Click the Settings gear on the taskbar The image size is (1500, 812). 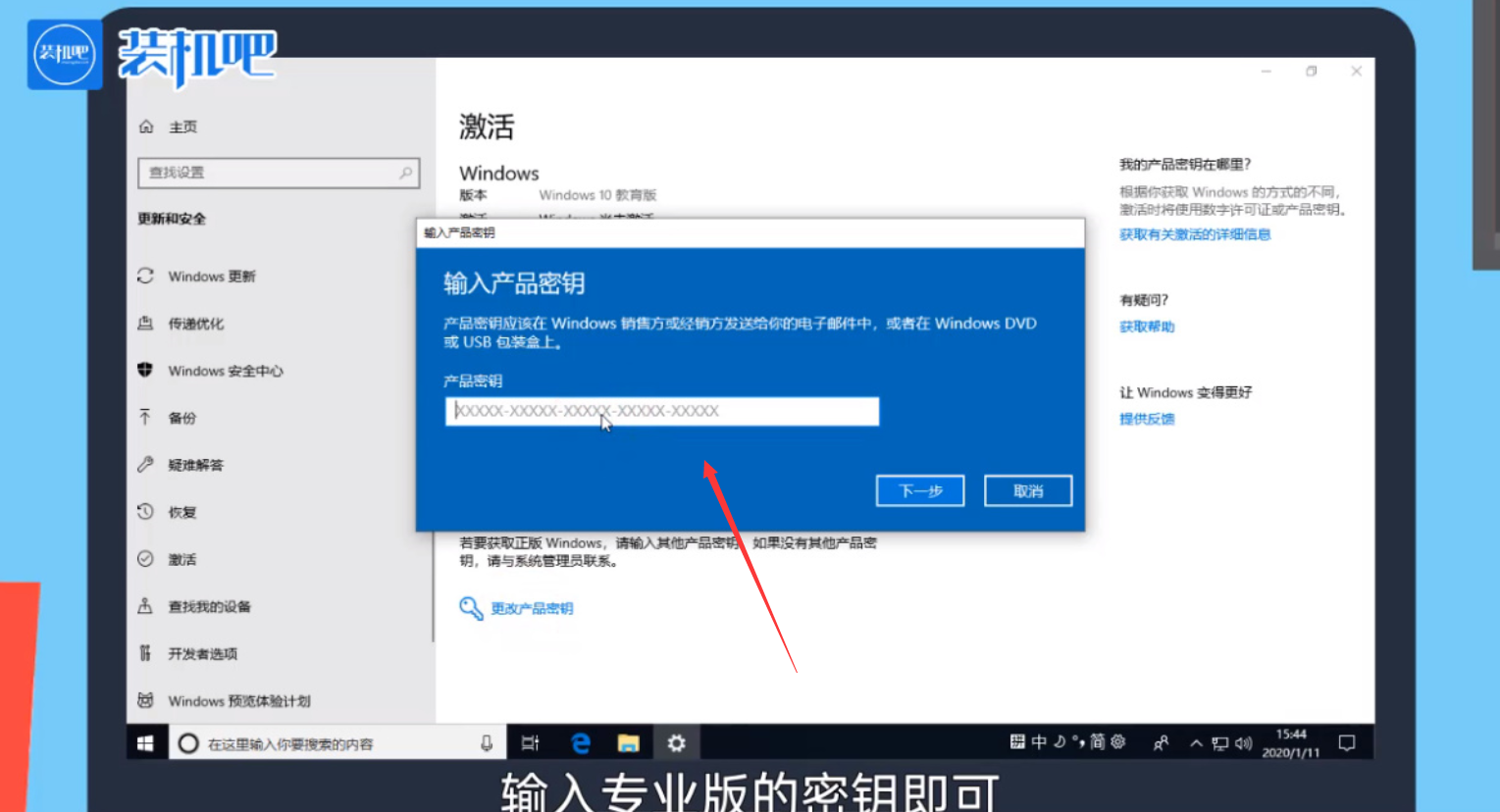click(x=676, y=743)
